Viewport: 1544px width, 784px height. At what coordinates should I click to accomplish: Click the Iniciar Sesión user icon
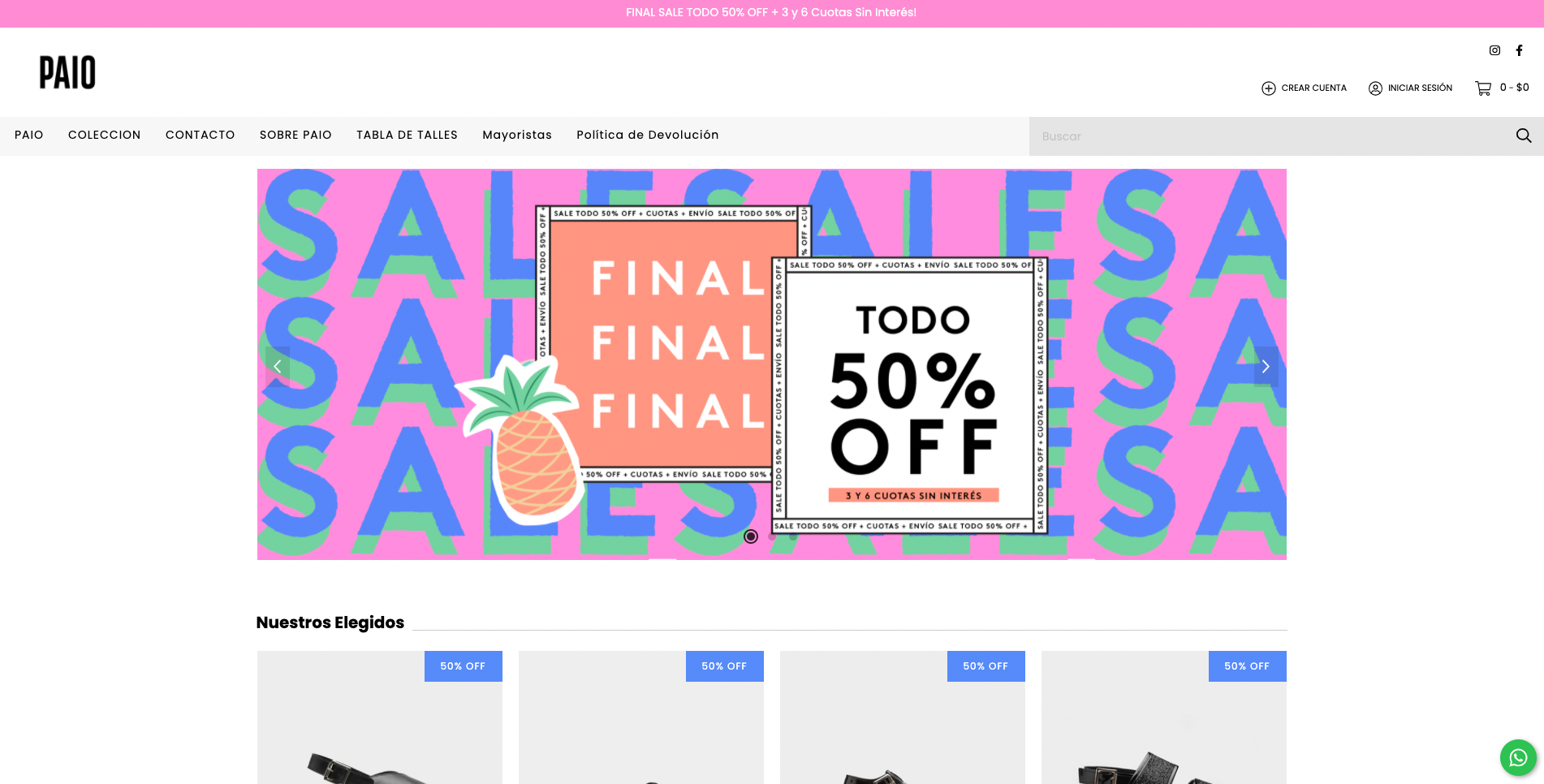(x=1375, y=88)
